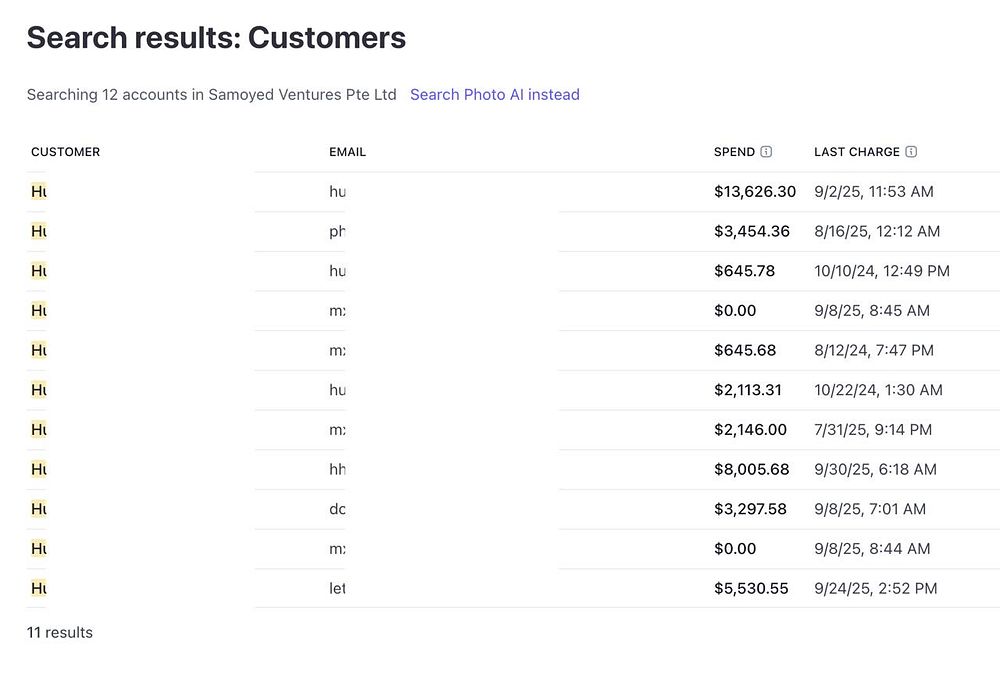Click the SPEND column header label
This screenshot has height=678, width=1000.
734,152
